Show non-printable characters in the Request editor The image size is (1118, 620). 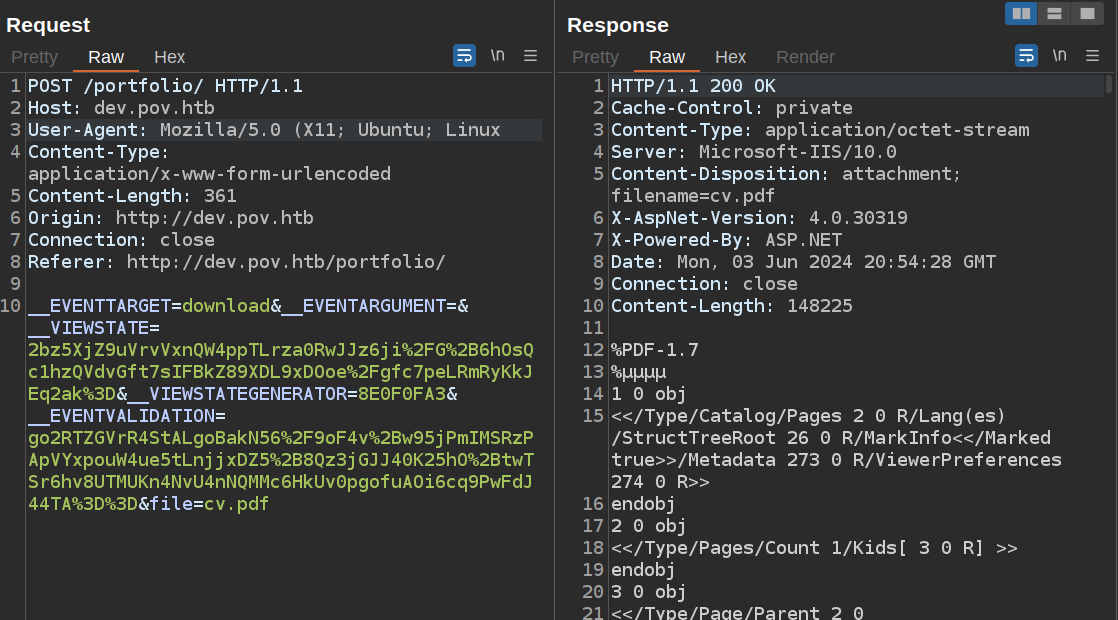[x=497, y=56]
